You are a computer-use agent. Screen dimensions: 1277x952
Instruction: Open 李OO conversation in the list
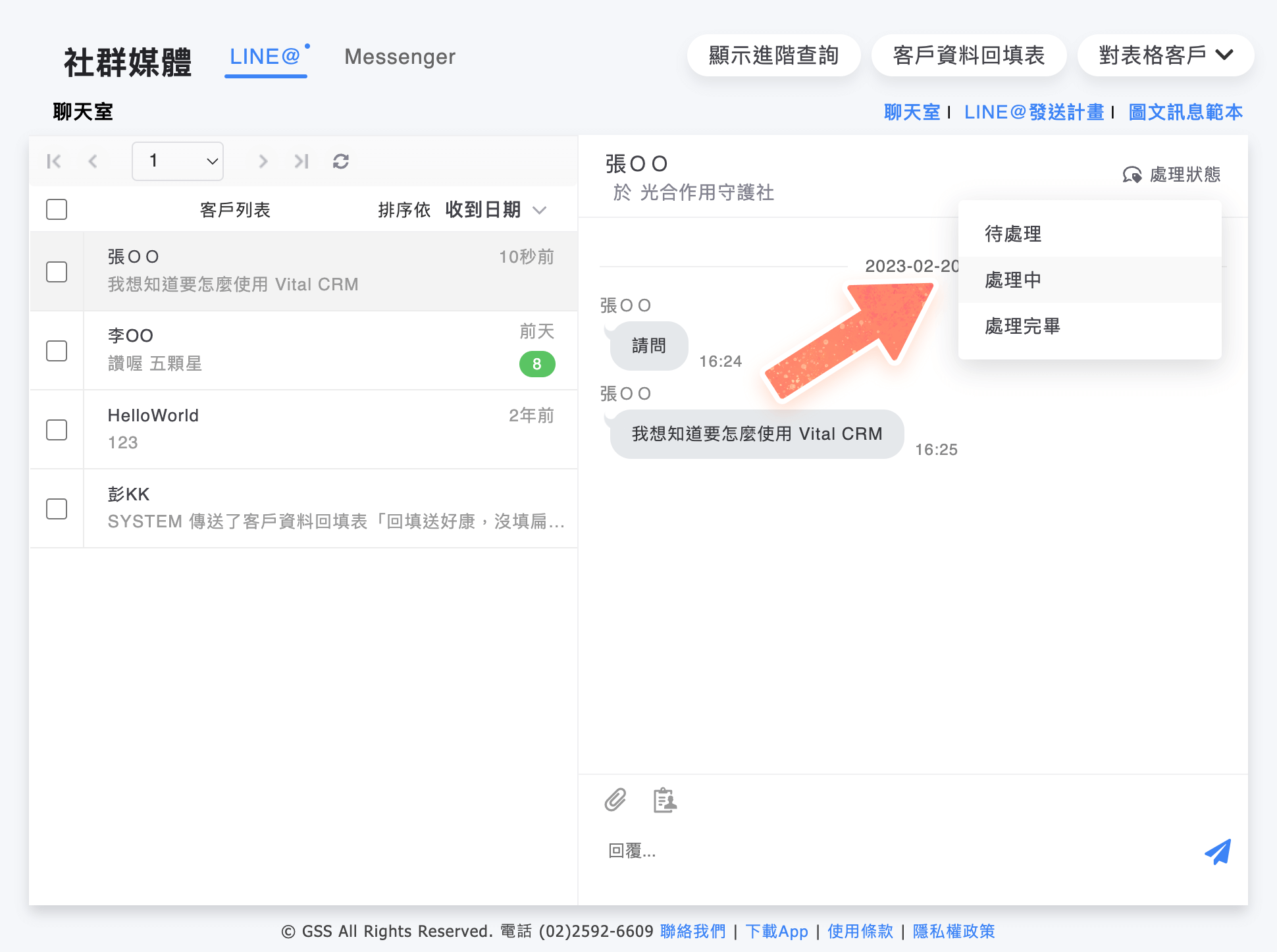331,350
